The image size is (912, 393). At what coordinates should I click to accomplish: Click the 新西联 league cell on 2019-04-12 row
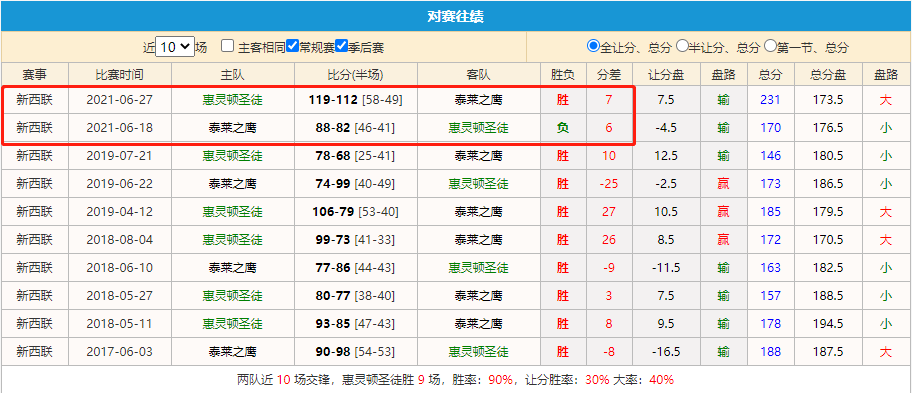(34, 212)
